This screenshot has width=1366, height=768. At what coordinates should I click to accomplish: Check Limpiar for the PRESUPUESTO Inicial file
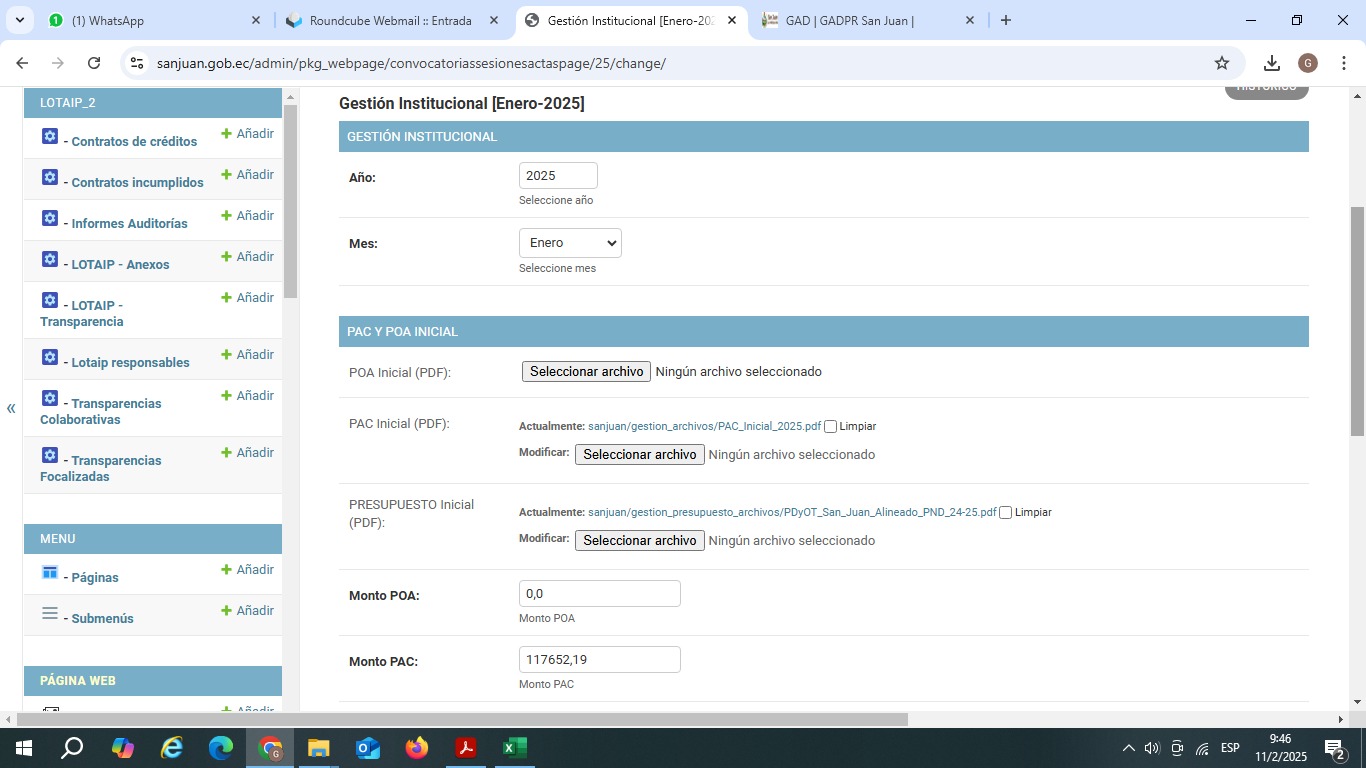1006,513
